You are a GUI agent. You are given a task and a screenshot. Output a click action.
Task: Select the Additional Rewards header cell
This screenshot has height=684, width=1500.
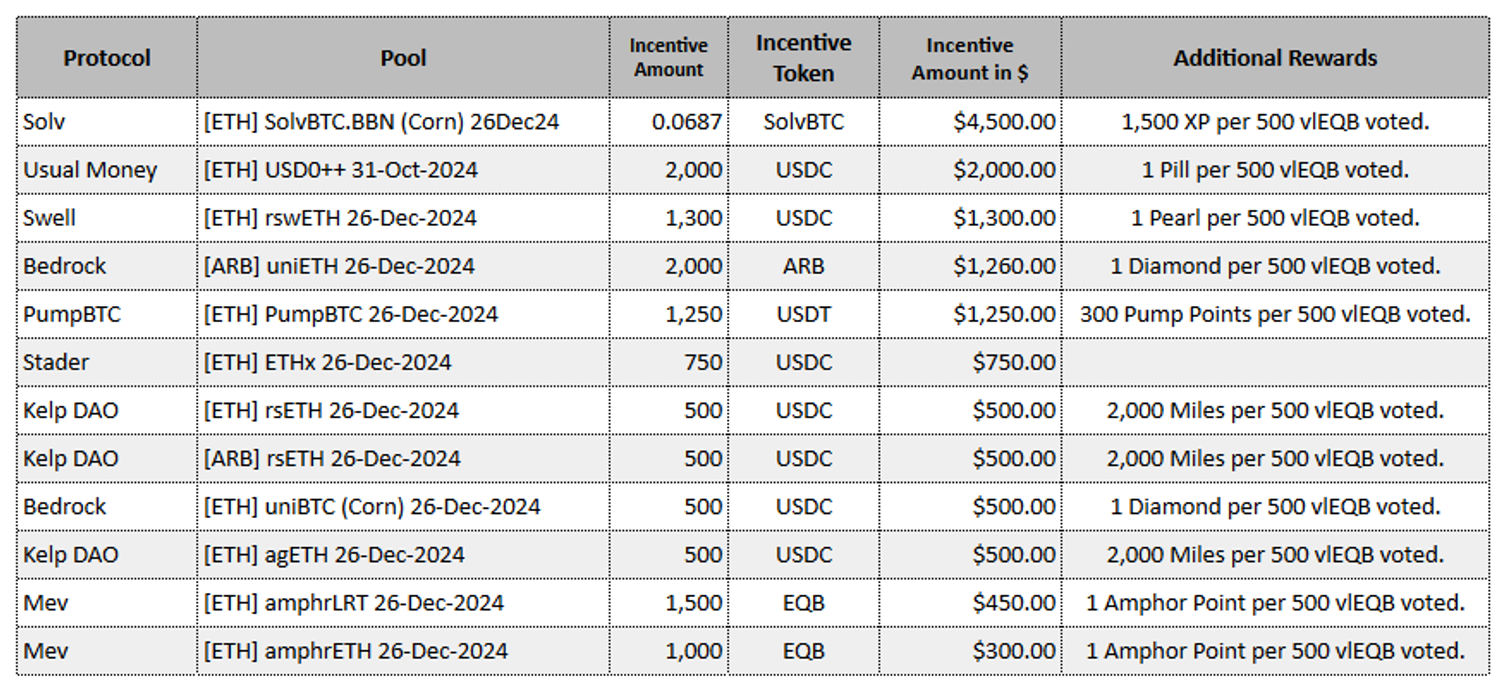[x=1275, y=58]
